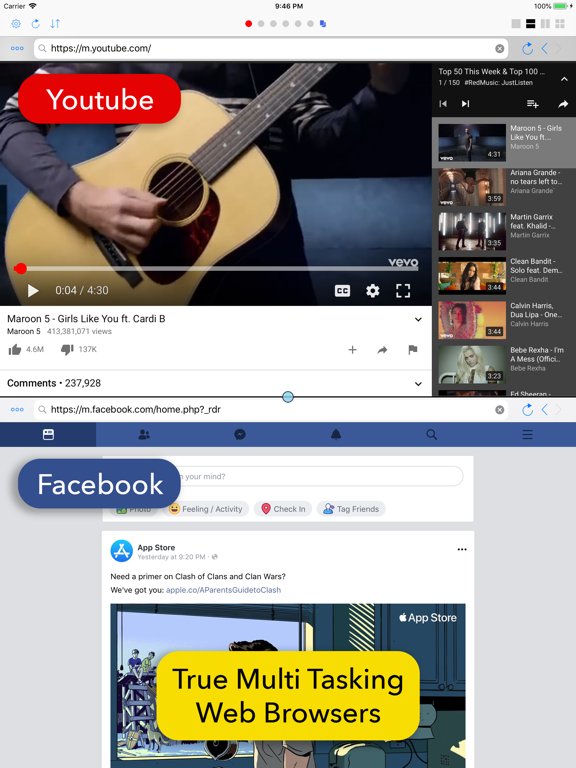Clear the Facebook URL field

click(x=500, y=409)
